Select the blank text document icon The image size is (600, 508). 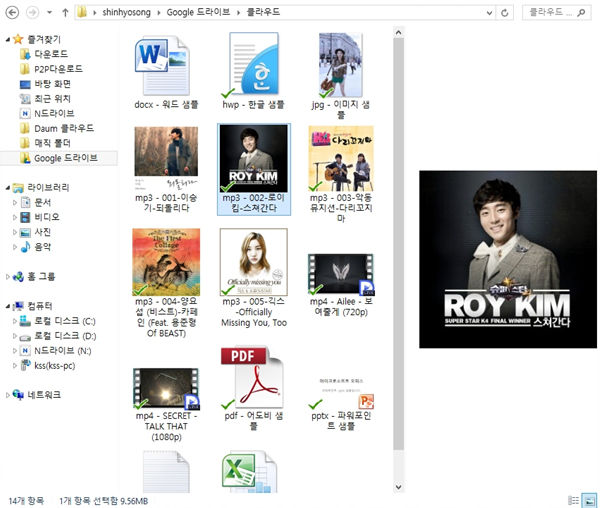tap(166, 472)
